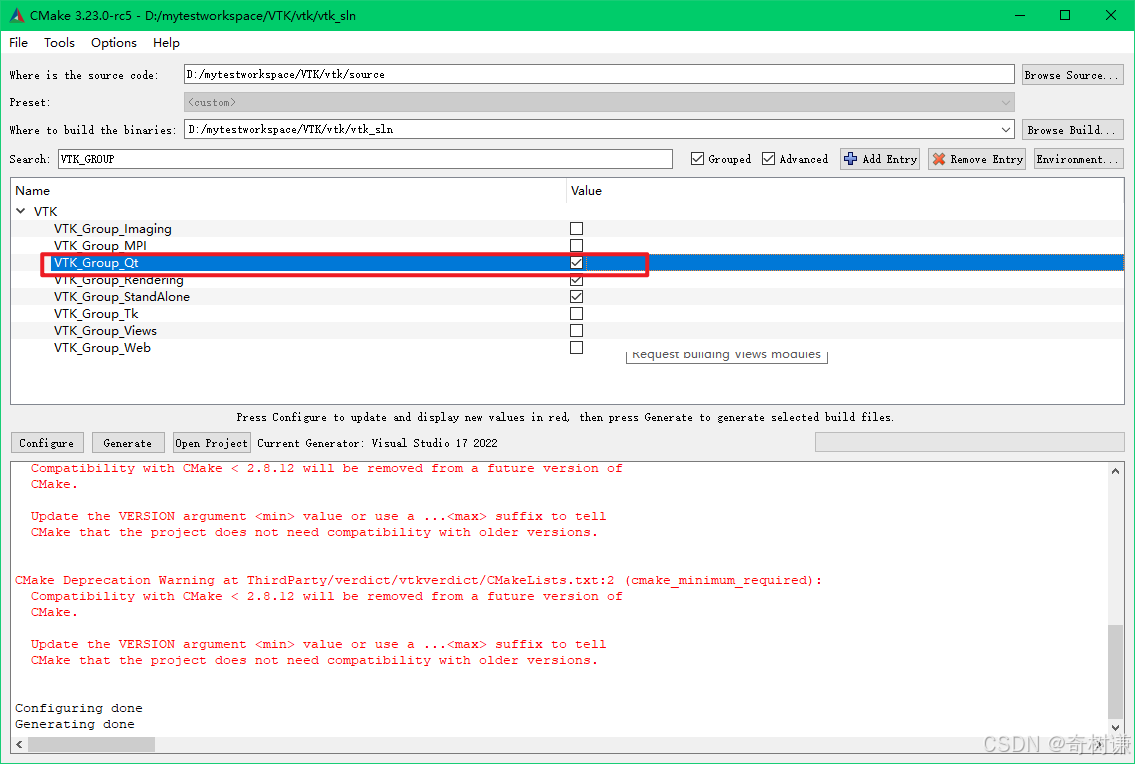Screen dimensions: 1135x764
Task: Select the VTK_Group_Views row name
Action: pos(106,331)
